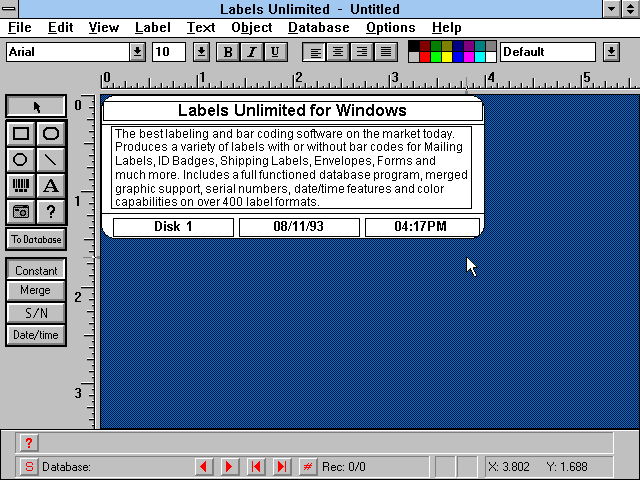
Task: Jump to first database record
Action: click(256, 467)
